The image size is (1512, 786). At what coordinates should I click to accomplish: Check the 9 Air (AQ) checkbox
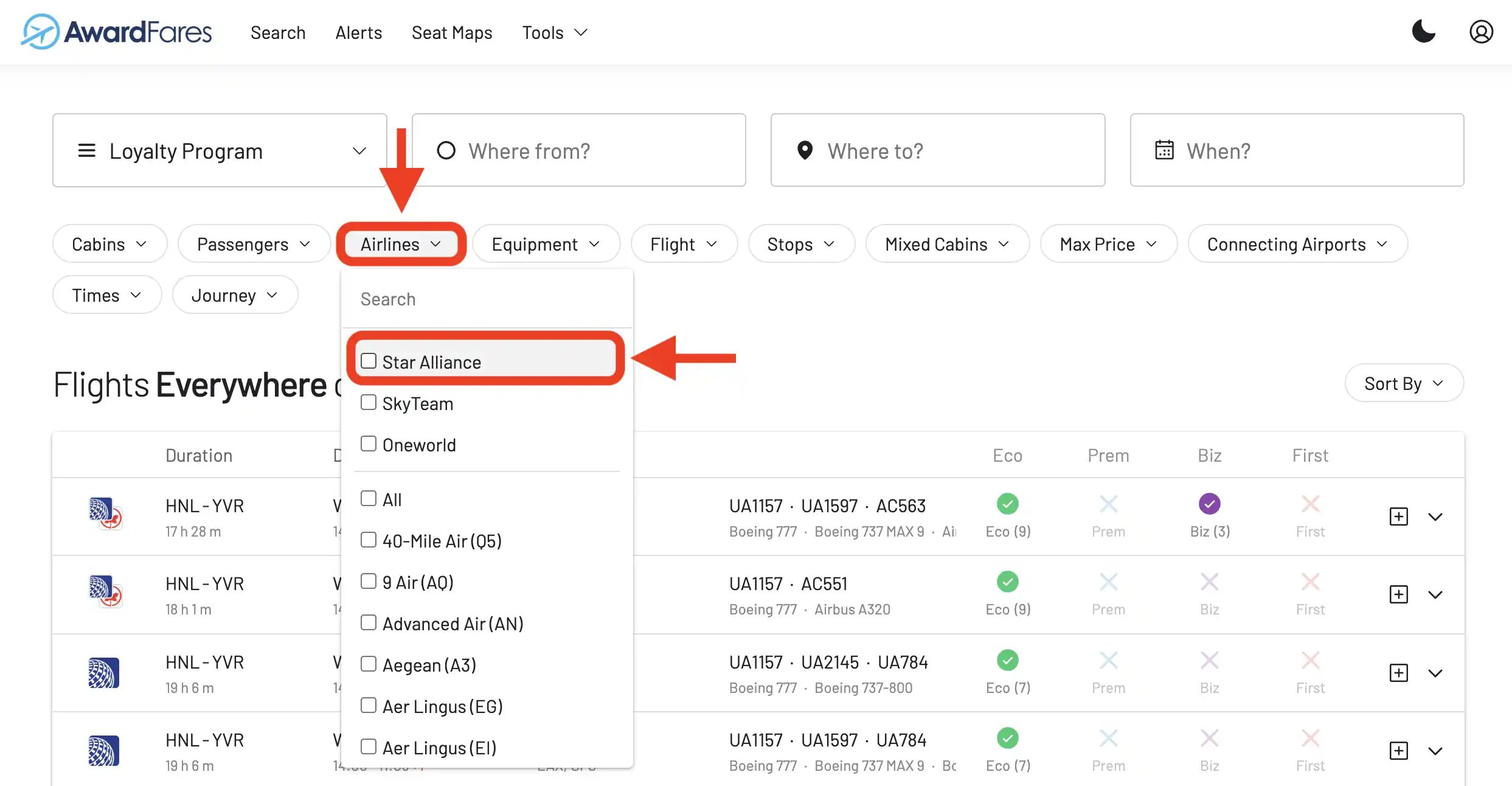point(368,581)
